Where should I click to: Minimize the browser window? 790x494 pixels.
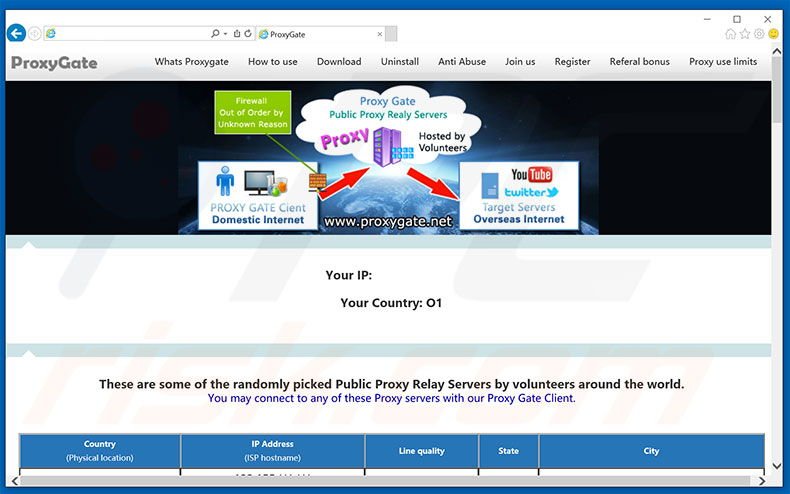(707, 19)
